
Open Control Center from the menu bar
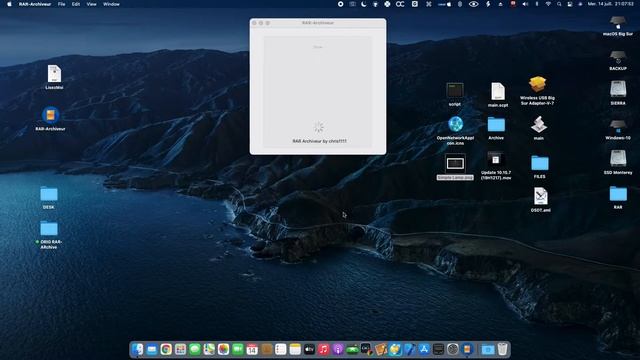click(x=569, y=4)
